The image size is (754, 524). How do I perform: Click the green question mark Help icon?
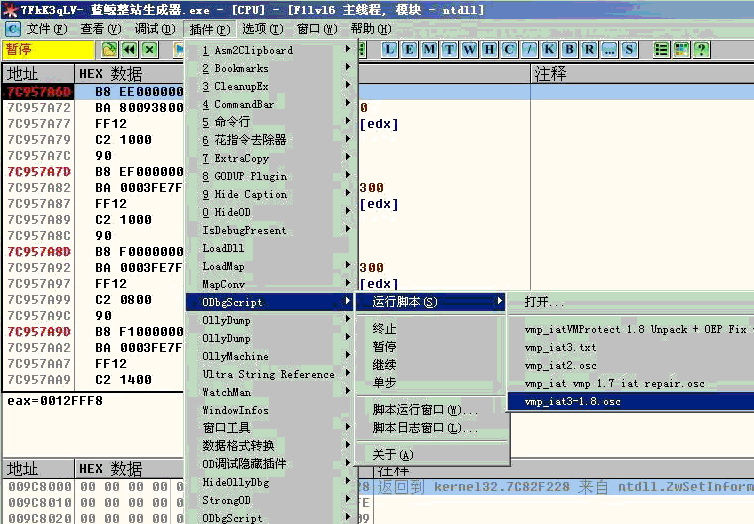tap(702, 50)
